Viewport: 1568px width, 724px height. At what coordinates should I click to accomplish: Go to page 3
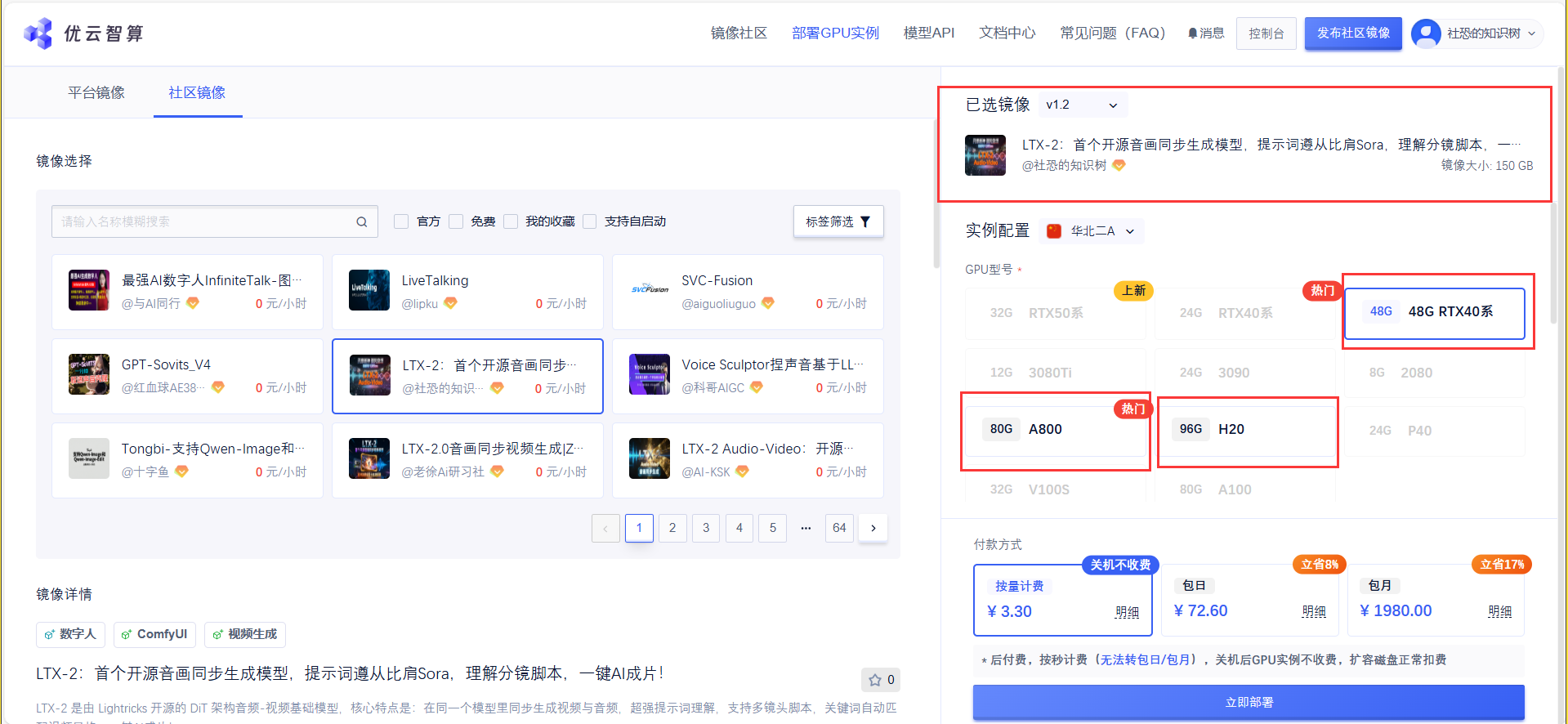tap(706, 528)
